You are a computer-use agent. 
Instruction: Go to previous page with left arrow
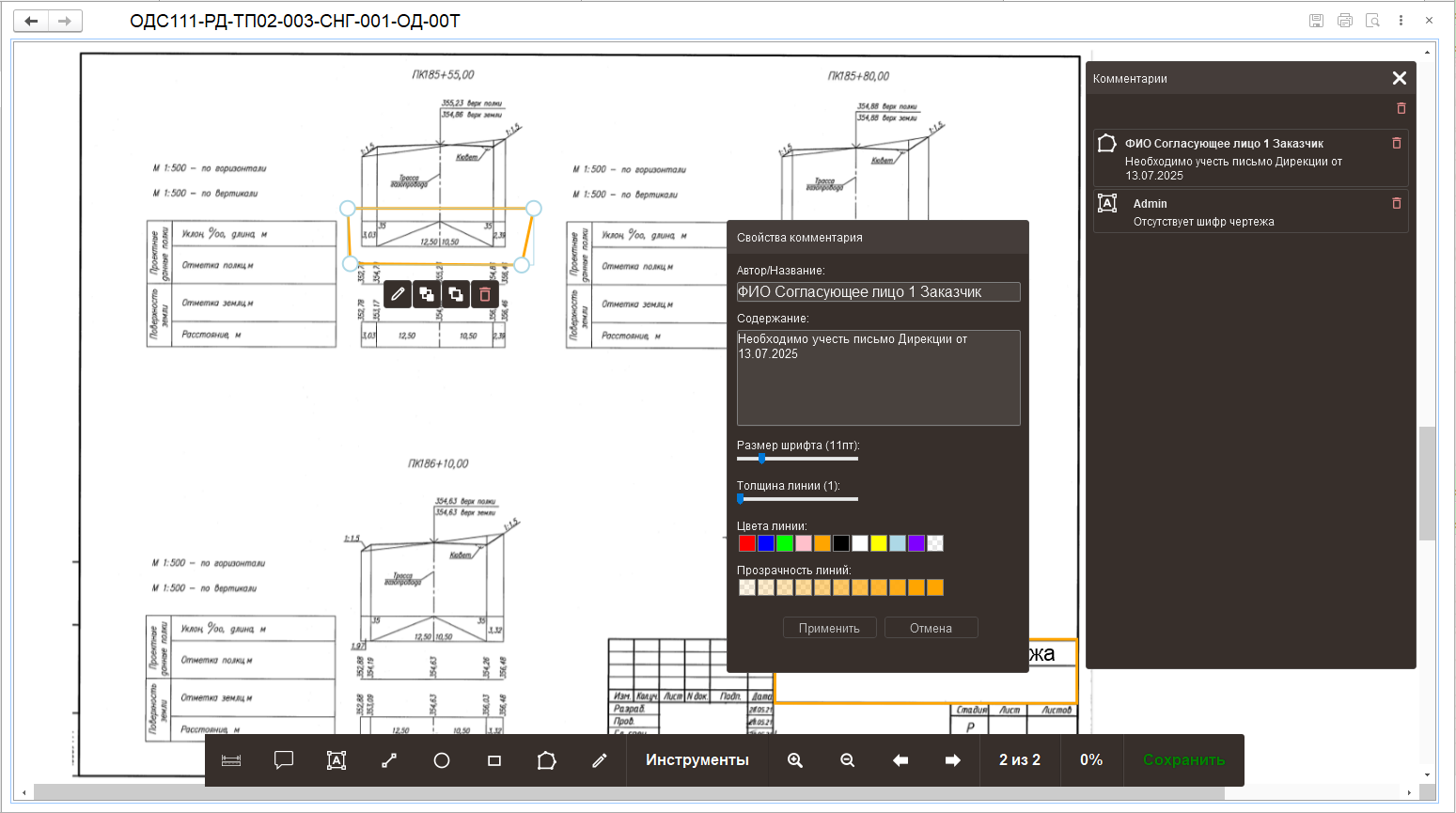[900, 760]
